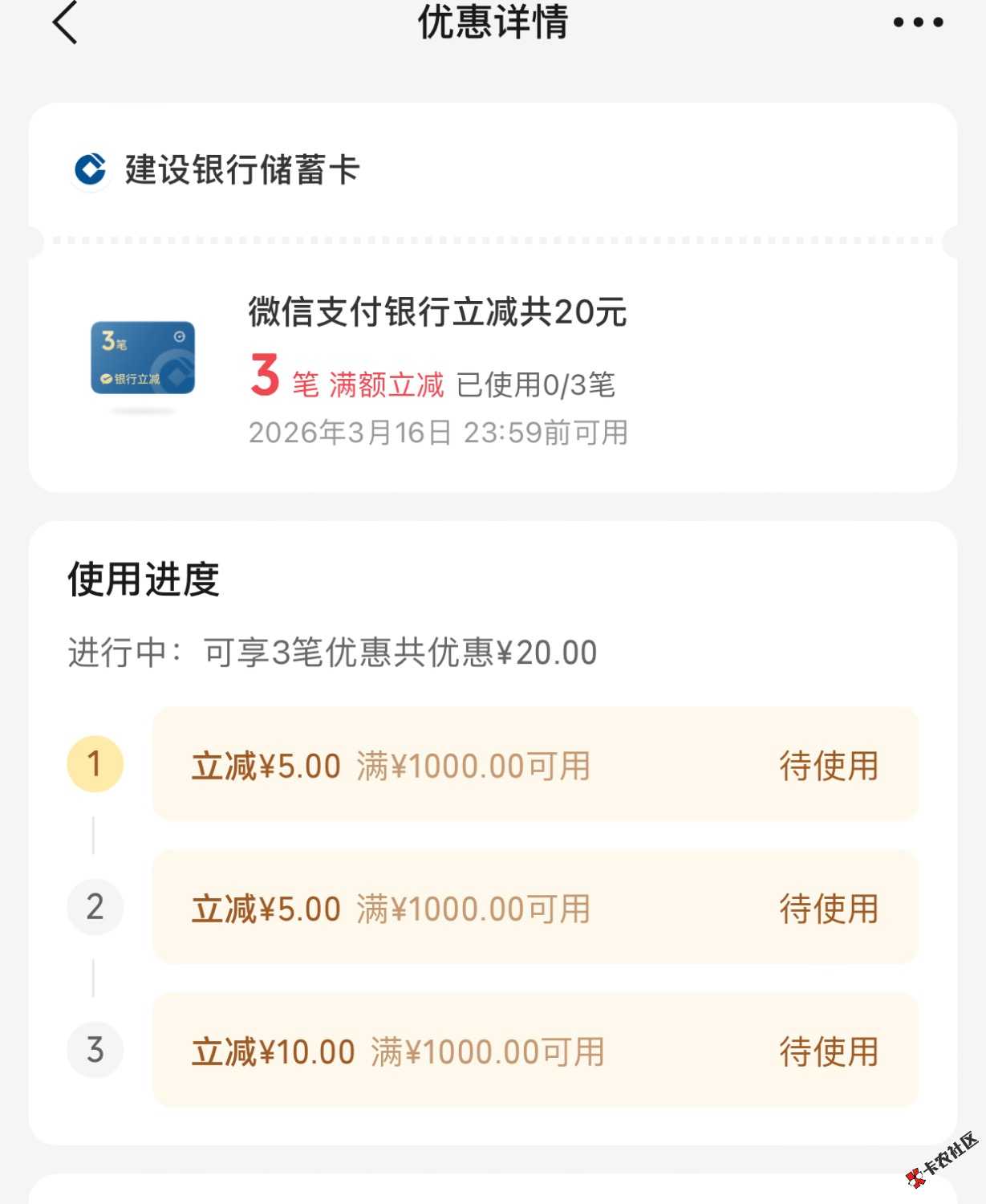Tap the first 立减¥5.00 coupon row

(535, 764)
